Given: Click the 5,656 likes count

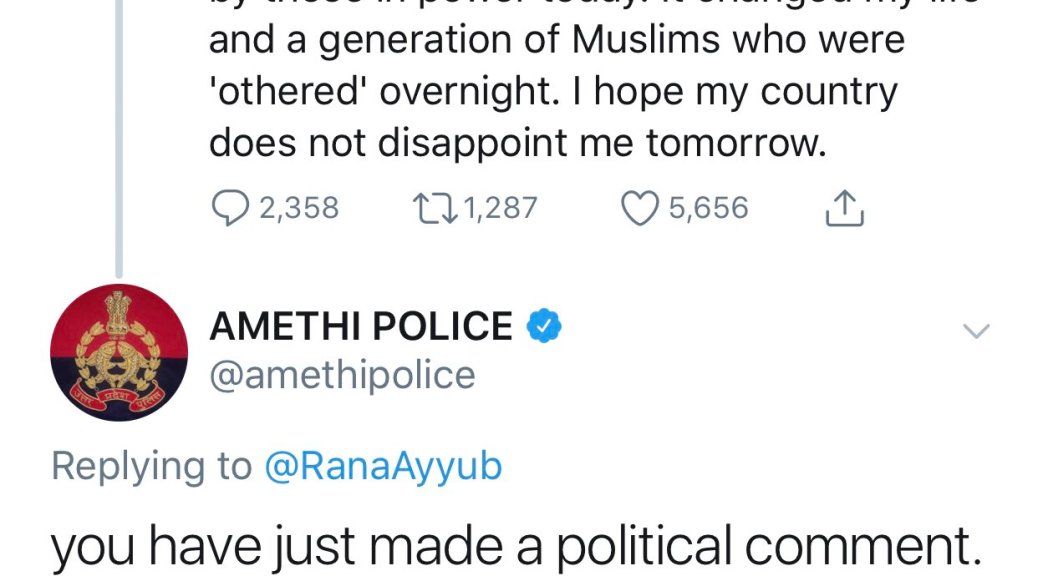Looking at the screenshot, I should tap(708, 208).
